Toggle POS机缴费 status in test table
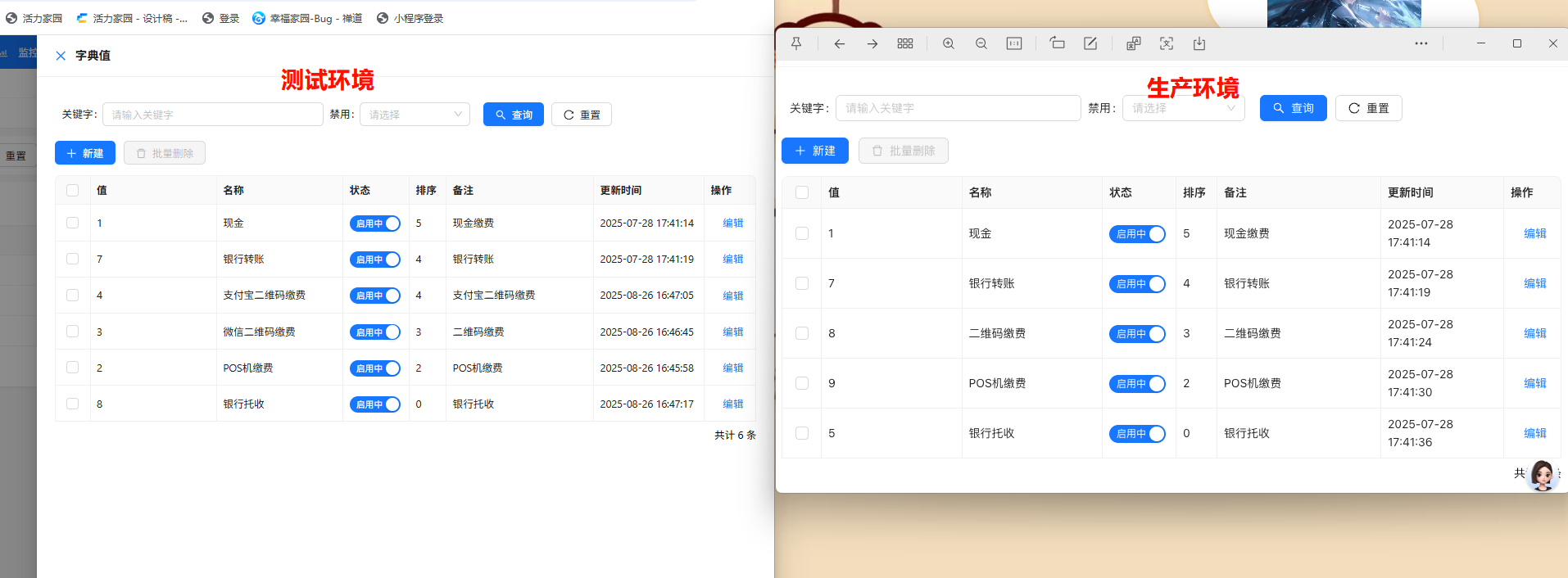 click(375, 368)
